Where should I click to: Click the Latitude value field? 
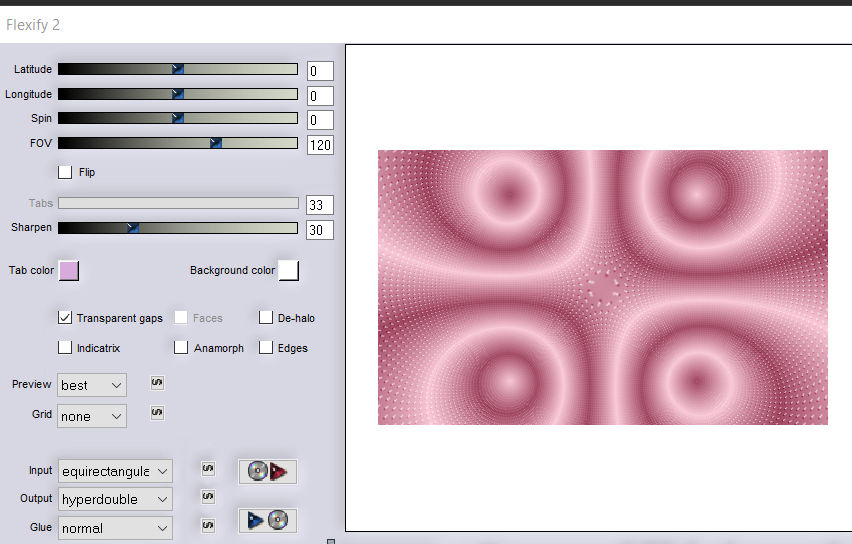click(320, 71)
